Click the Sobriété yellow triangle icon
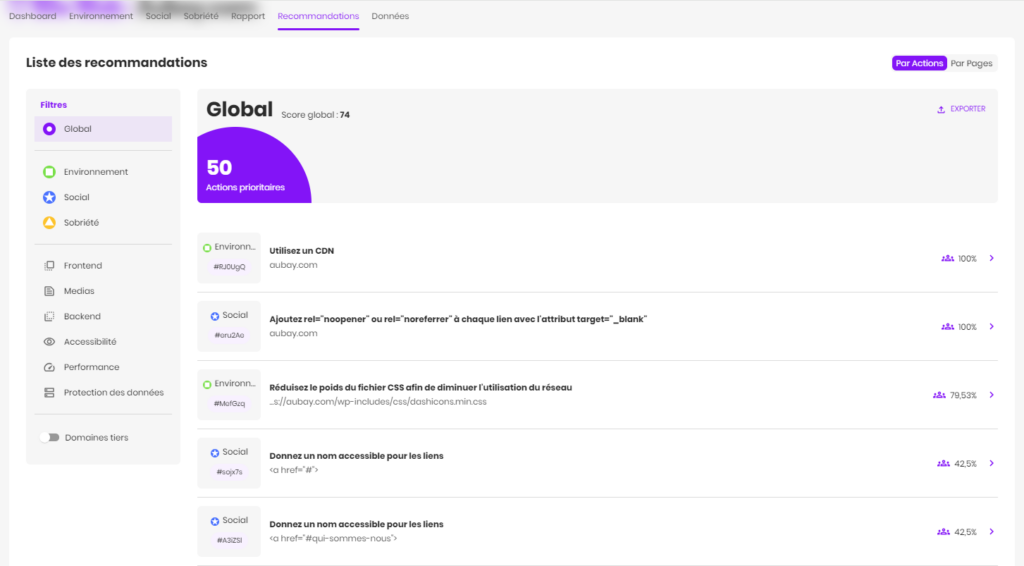Viewport: 1024px width, 566px height. (x=49, y=223)
